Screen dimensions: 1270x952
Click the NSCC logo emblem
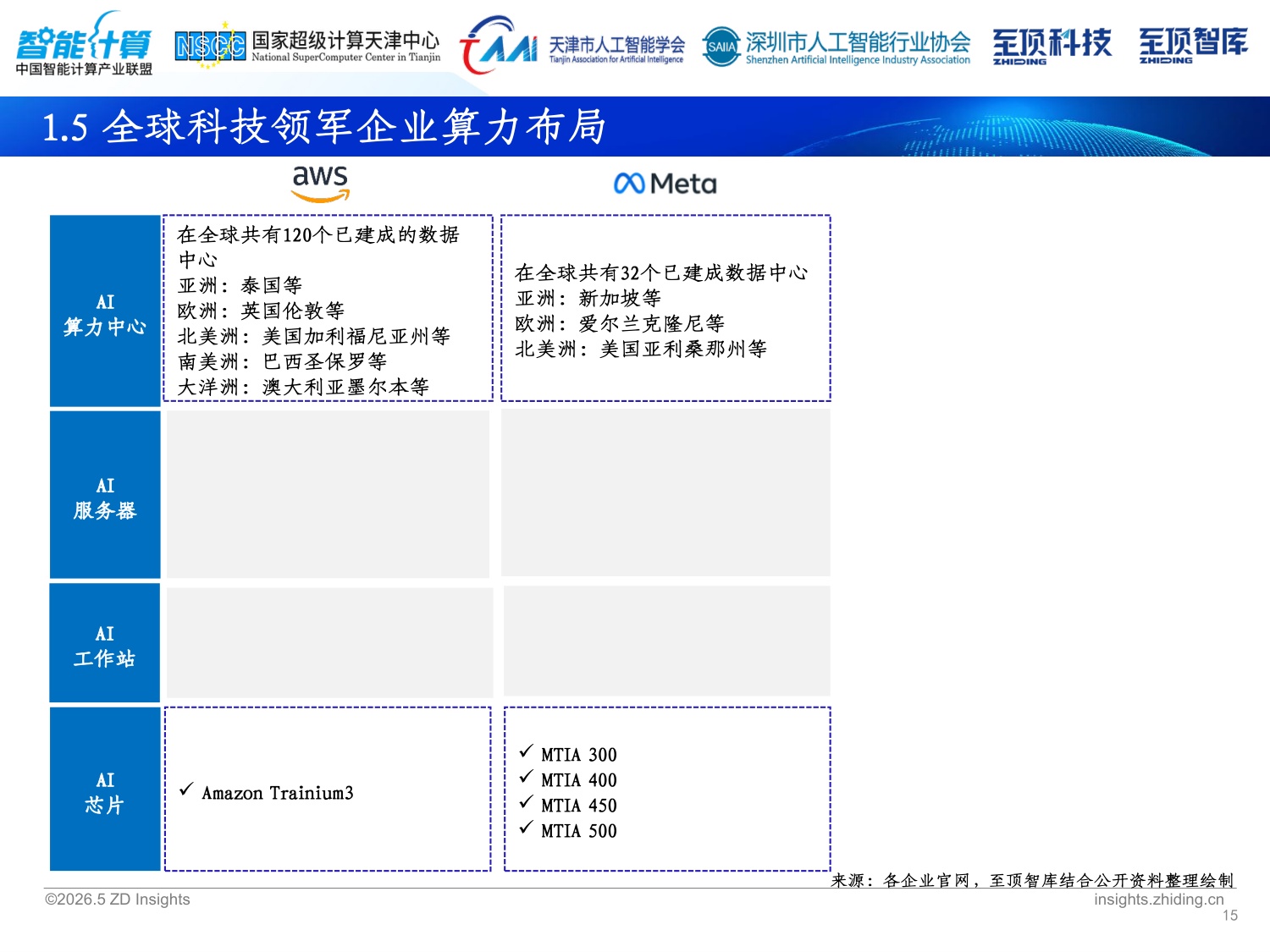pos(210,45)
